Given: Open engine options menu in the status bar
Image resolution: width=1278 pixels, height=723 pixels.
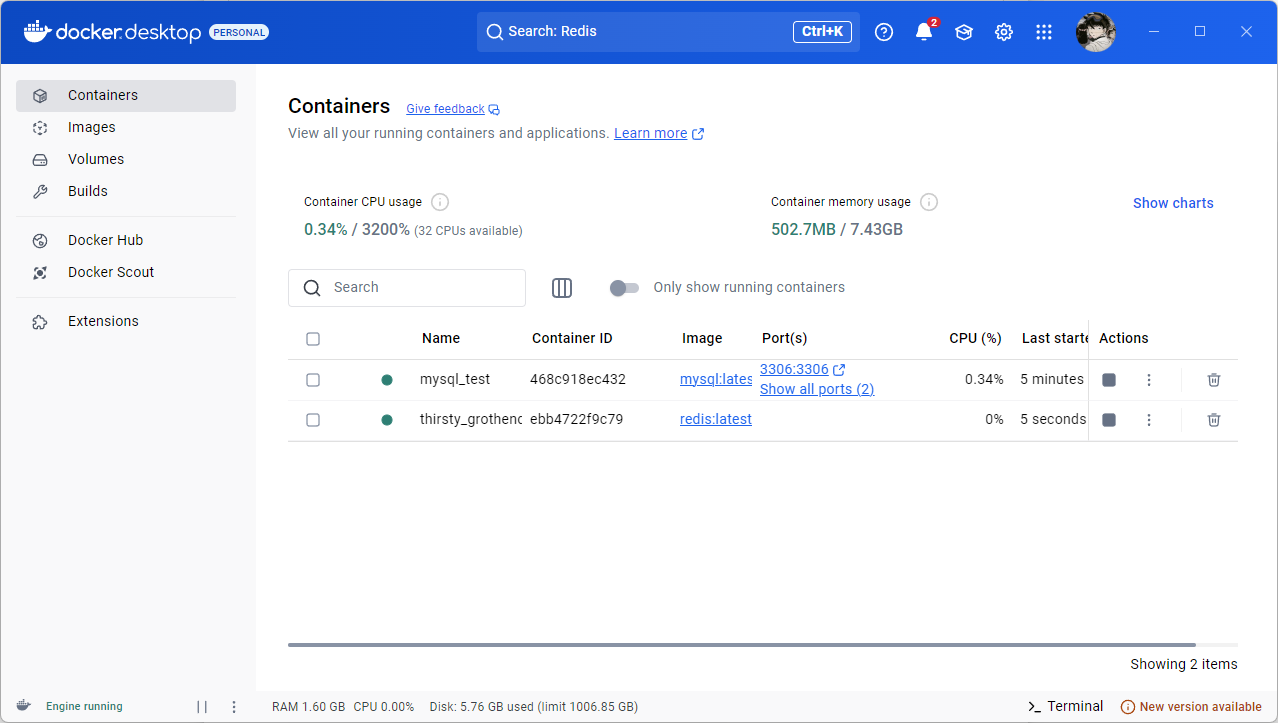Looking at the screenshot, I should pos(234,707).
